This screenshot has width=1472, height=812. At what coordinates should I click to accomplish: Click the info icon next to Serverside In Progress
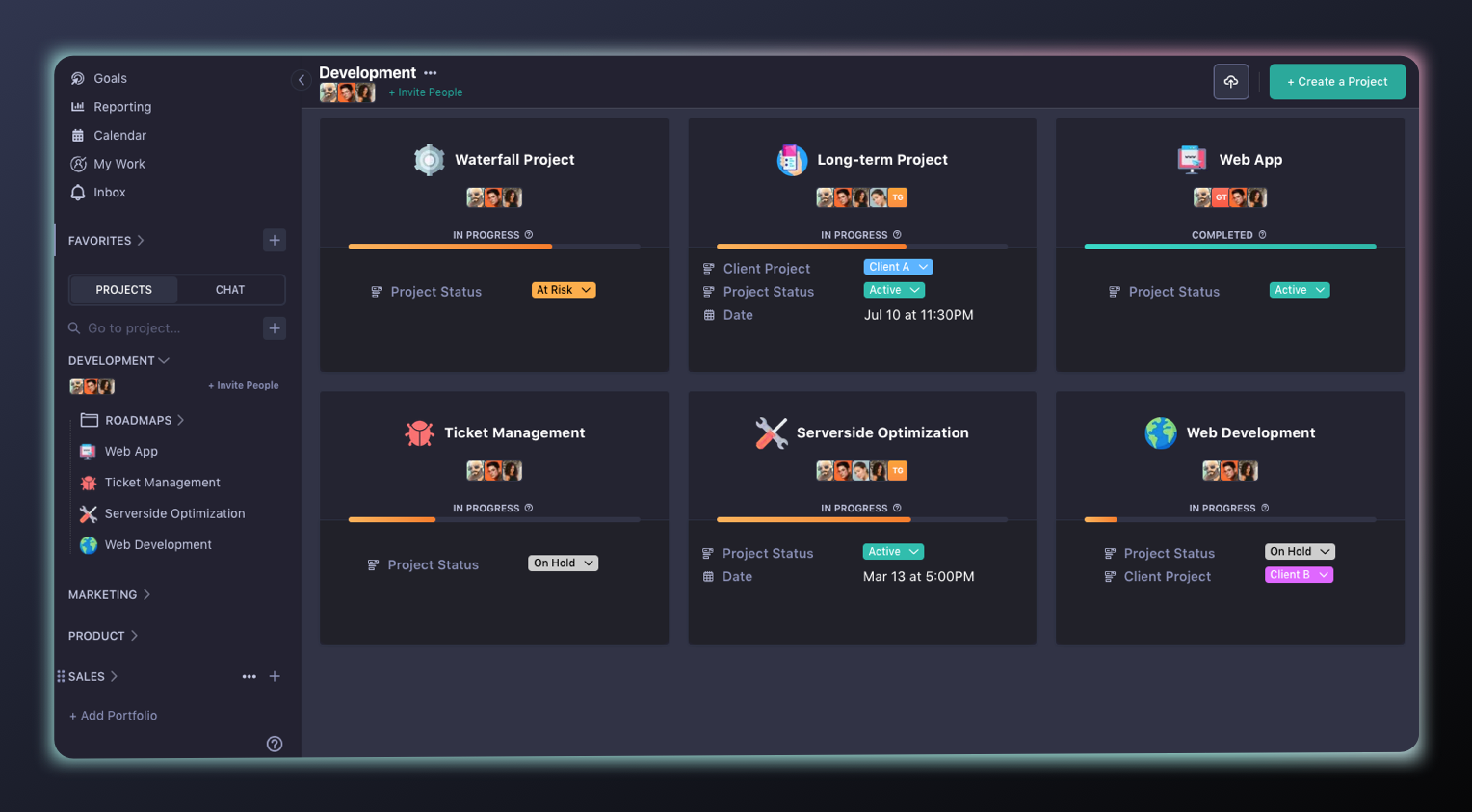point(897,509)
